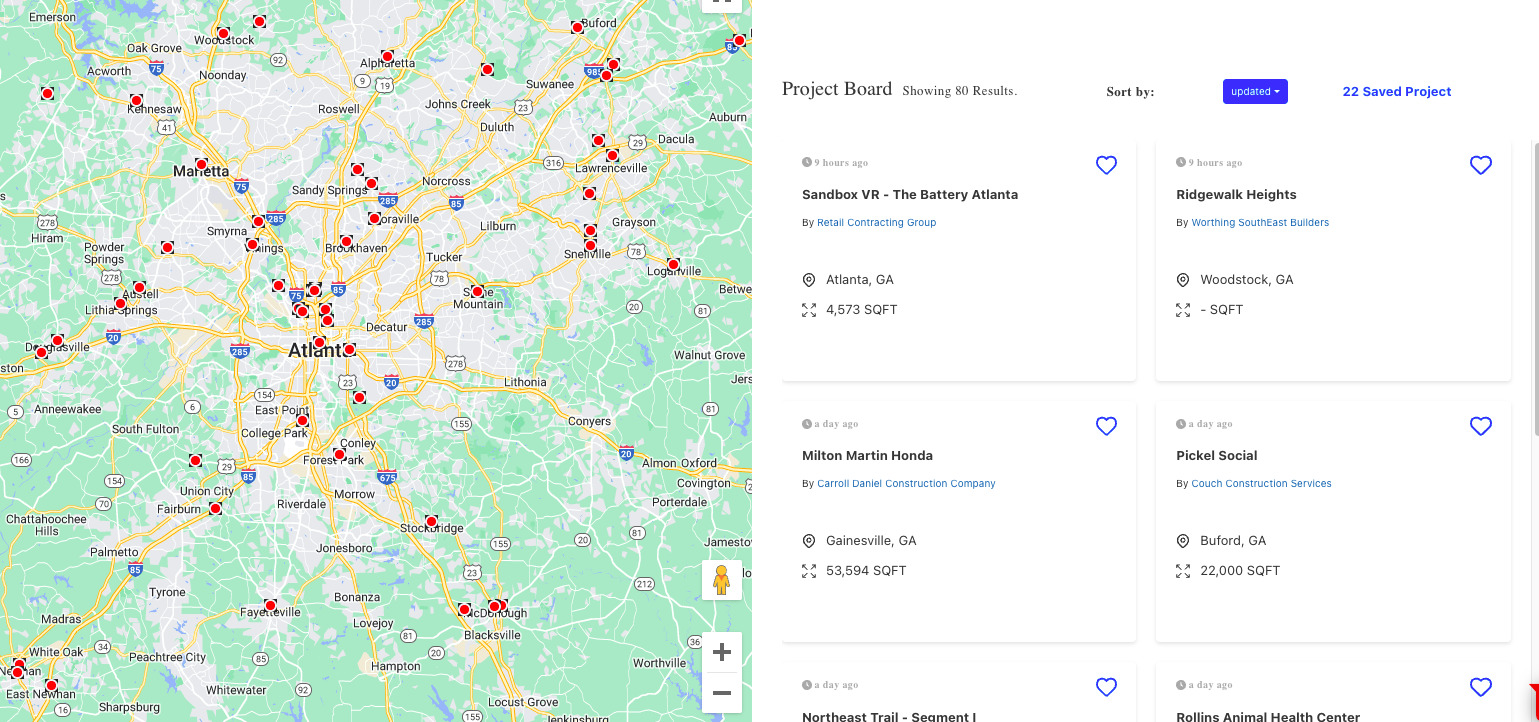Zoom out on the map

tap(721, 692)
